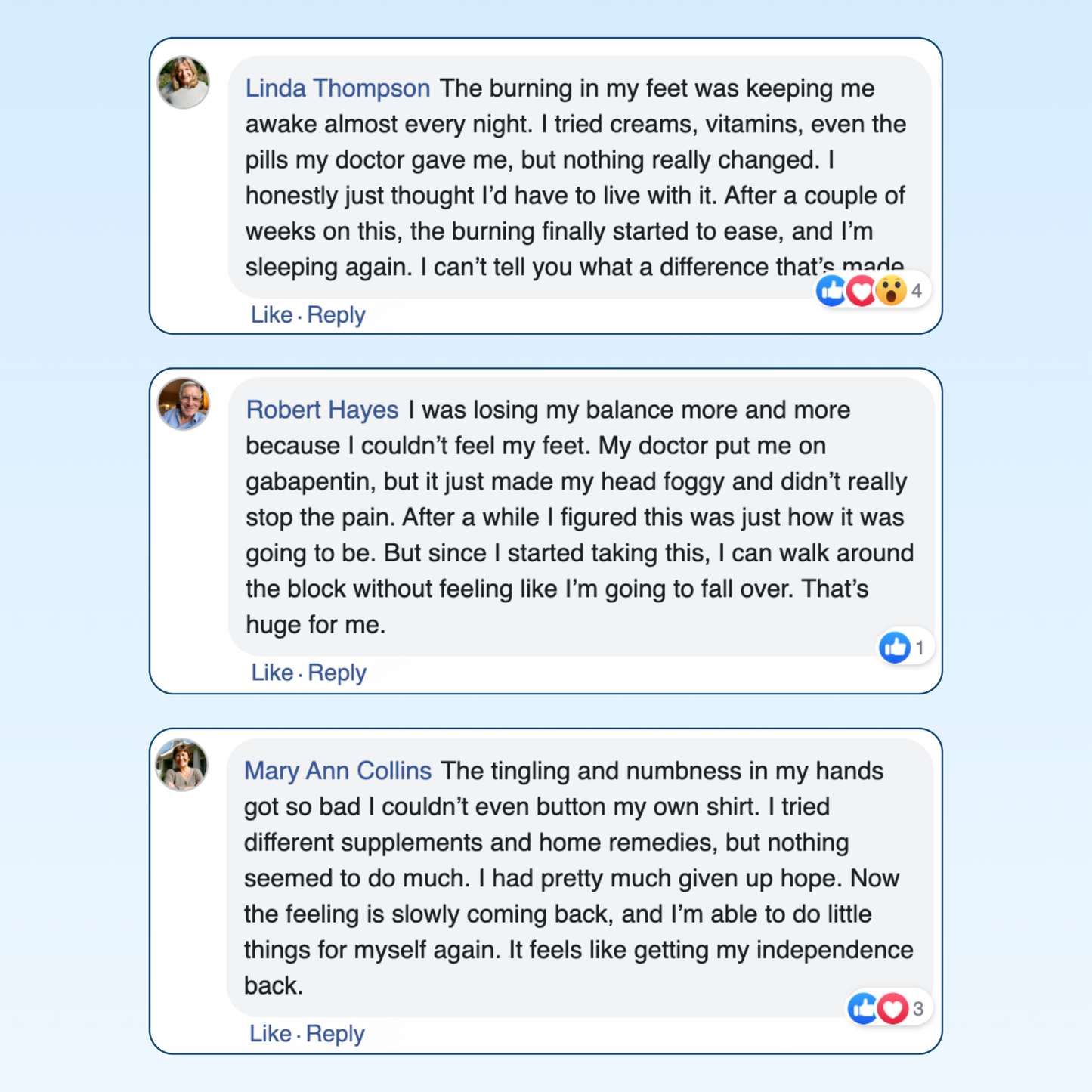1092x1092 pixels.
Task: Open Linda Thompson's name link
Action: click(x=338, y=88)
